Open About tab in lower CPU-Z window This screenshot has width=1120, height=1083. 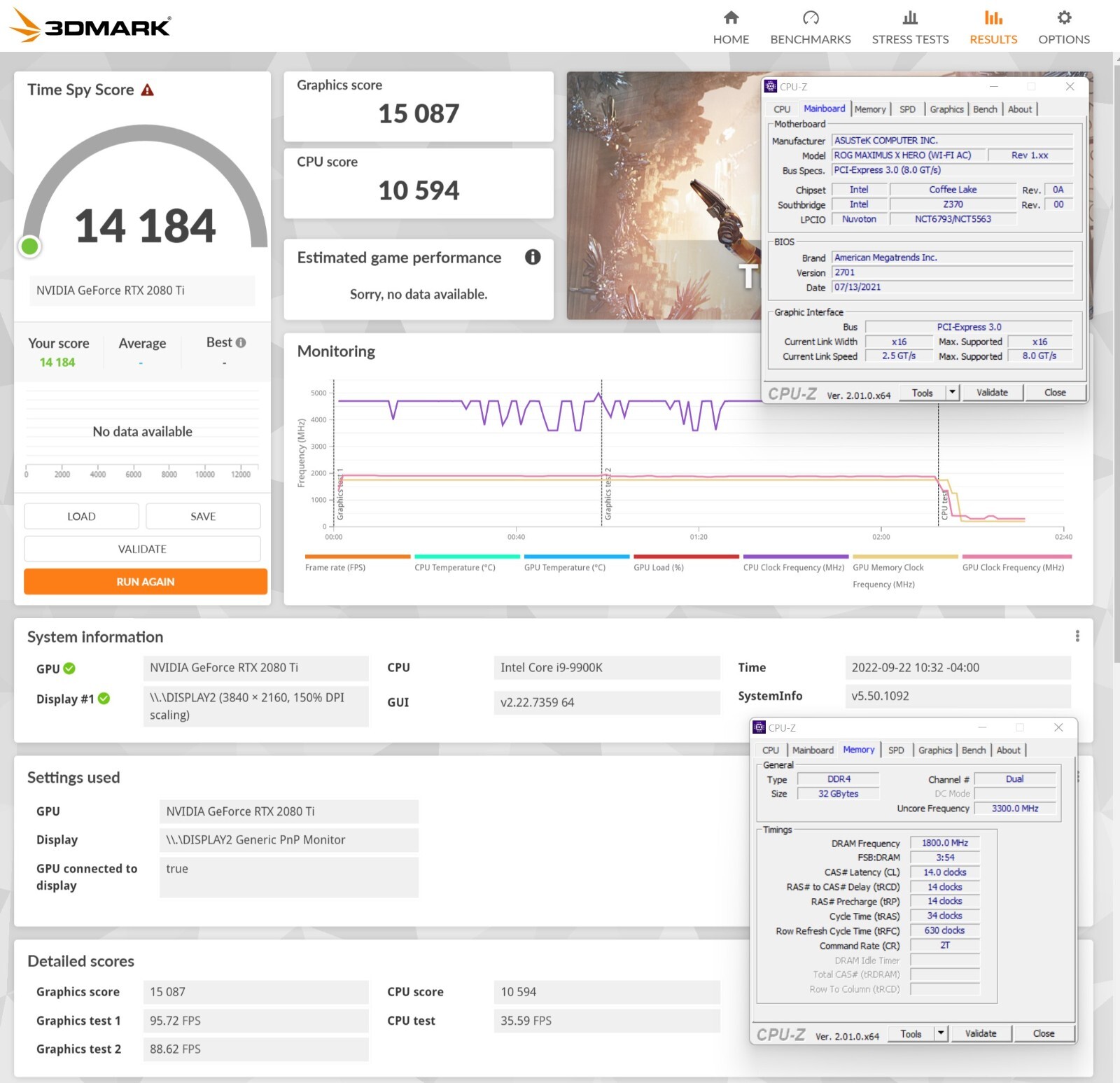(1009, 750)
